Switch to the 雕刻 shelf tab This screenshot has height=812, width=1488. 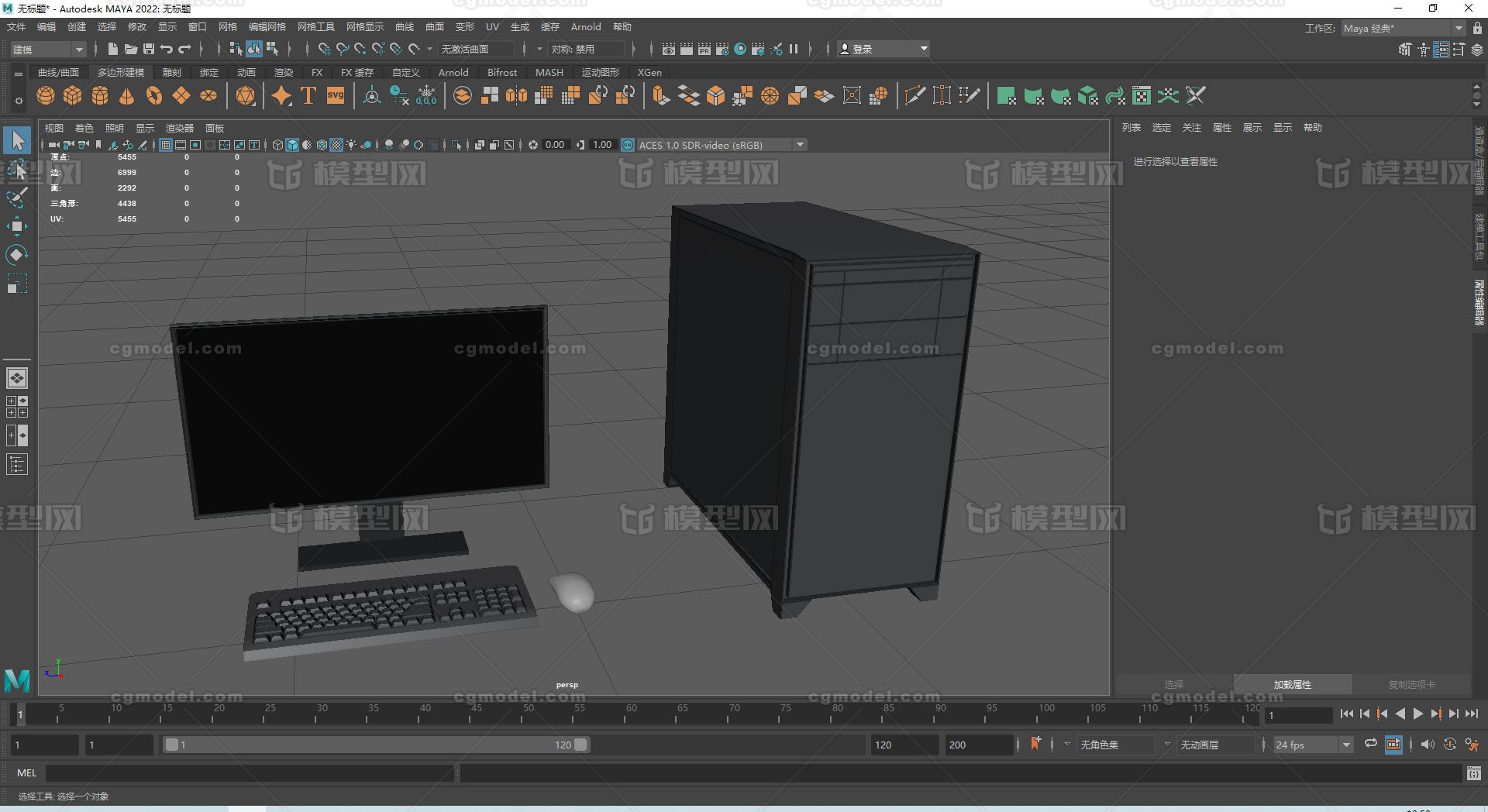172,73
